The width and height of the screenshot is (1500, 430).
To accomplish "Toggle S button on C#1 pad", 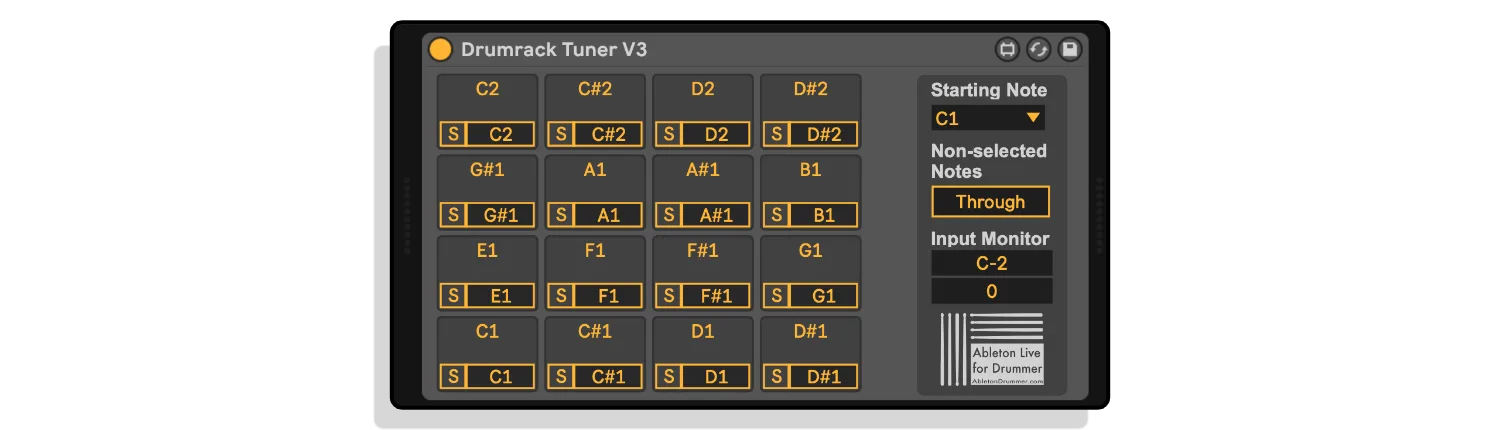I will tap(561, 377).
